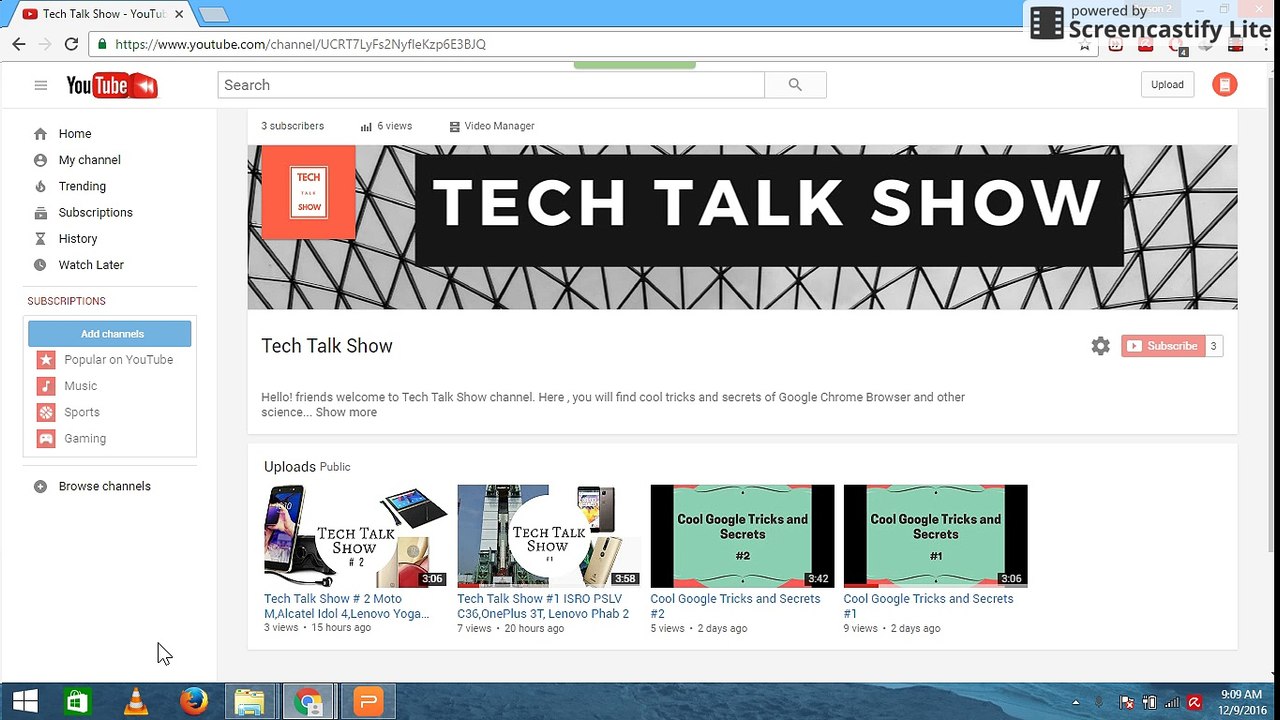The height and width of the screenshot is (720, 1280).
Task: Open the orange presentation app in taskbar
Action: click(368, 702)
